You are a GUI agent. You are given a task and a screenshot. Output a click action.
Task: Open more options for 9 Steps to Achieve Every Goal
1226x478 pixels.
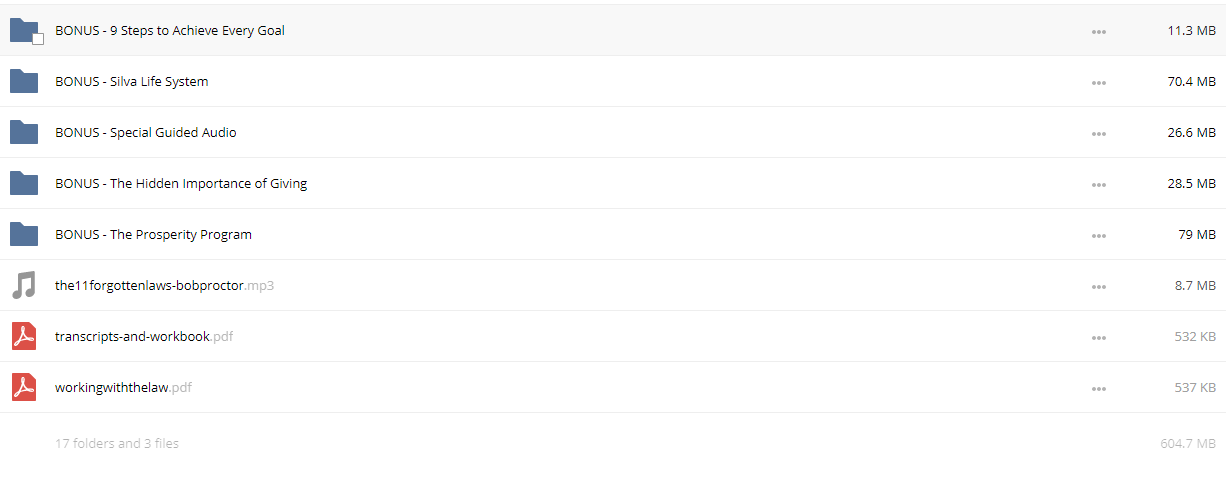coord(1099,31)
